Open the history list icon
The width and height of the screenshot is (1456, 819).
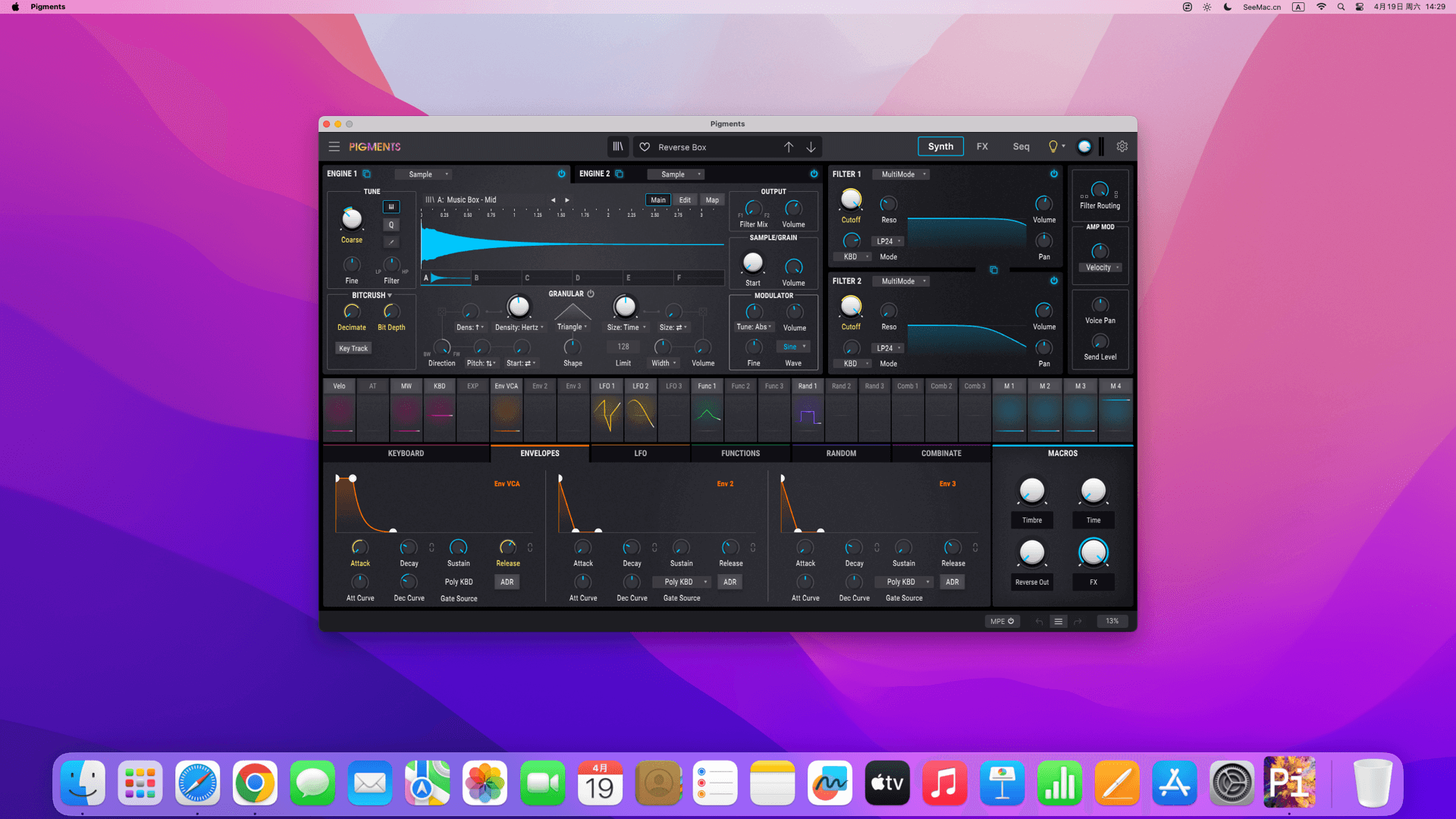click(1059, 621)
